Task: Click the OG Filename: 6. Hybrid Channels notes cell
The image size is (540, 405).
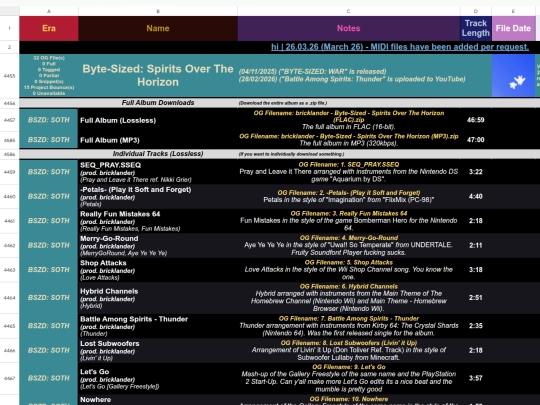Action: (349, 298)
